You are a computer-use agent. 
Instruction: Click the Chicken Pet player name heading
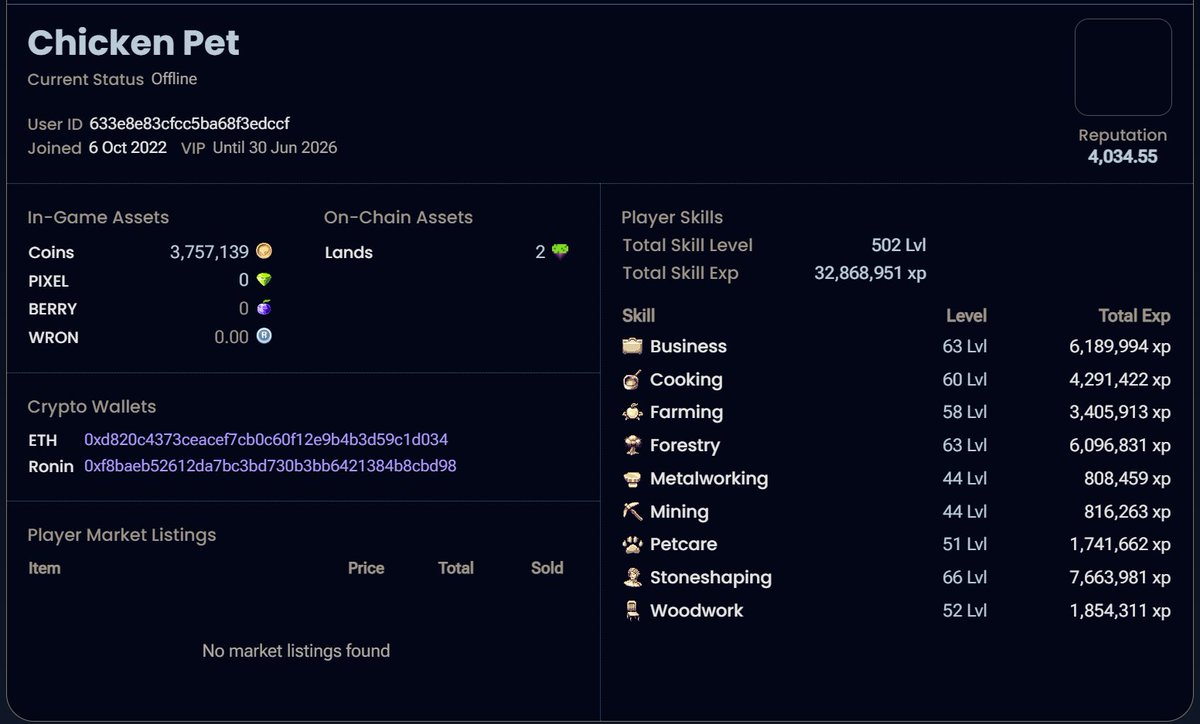(x=133, y=43)
